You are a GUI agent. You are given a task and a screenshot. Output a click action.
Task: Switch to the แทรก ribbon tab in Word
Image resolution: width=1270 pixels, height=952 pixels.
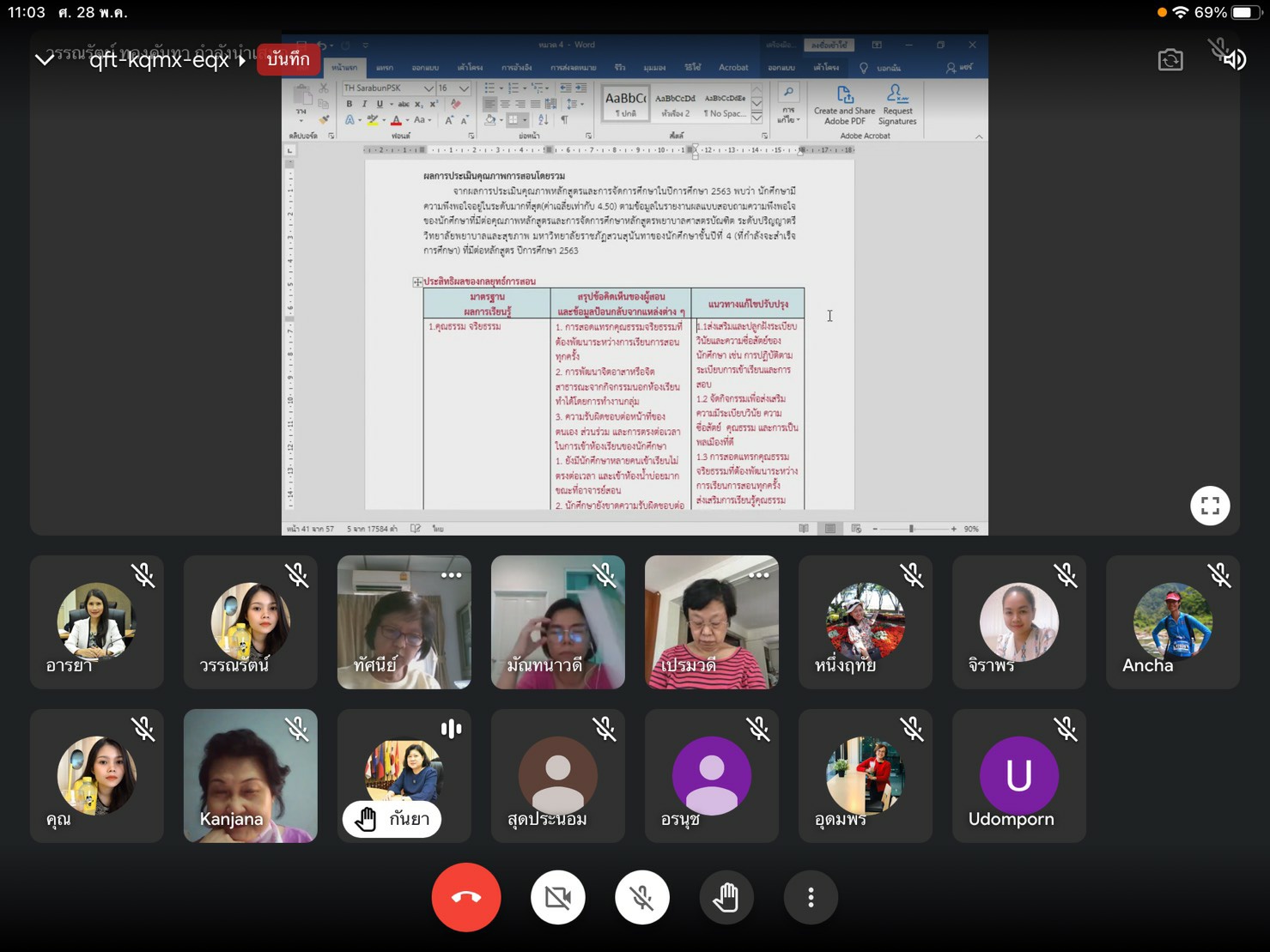pos(385,67)
